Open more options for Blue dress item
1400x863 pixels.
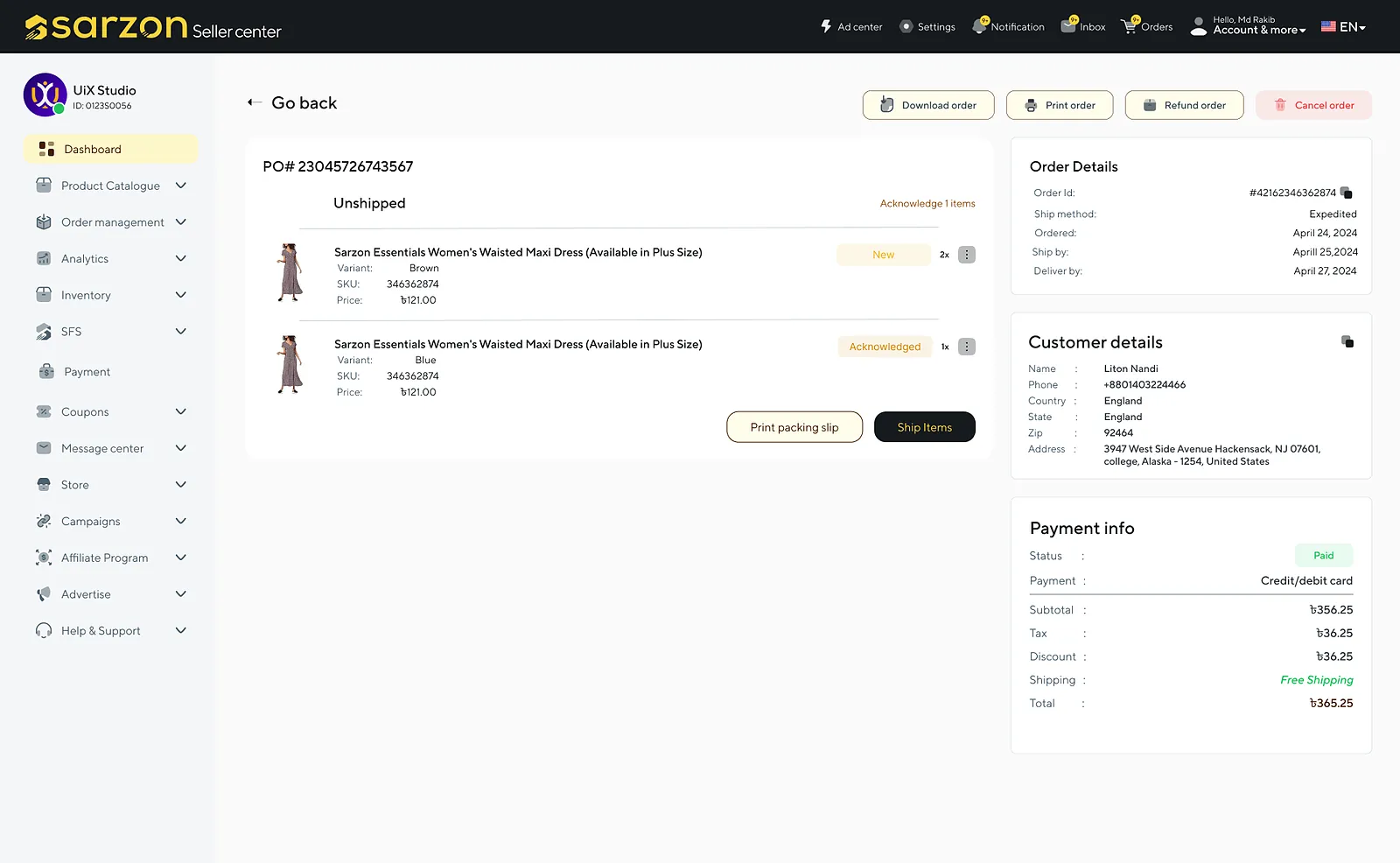(x=967, y=347)
